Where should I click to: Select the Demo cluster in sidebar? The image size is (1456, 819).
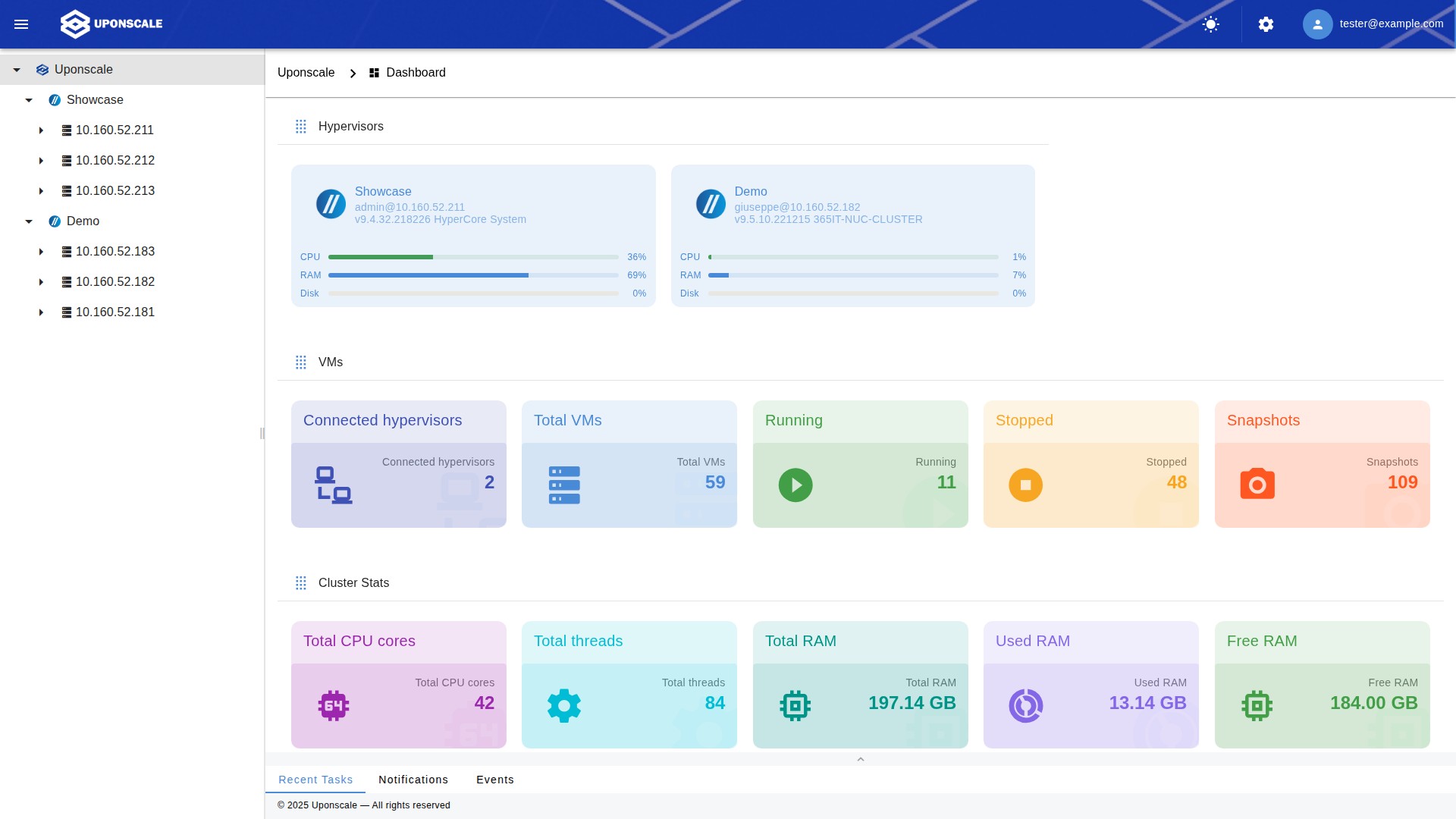[82, 221]
